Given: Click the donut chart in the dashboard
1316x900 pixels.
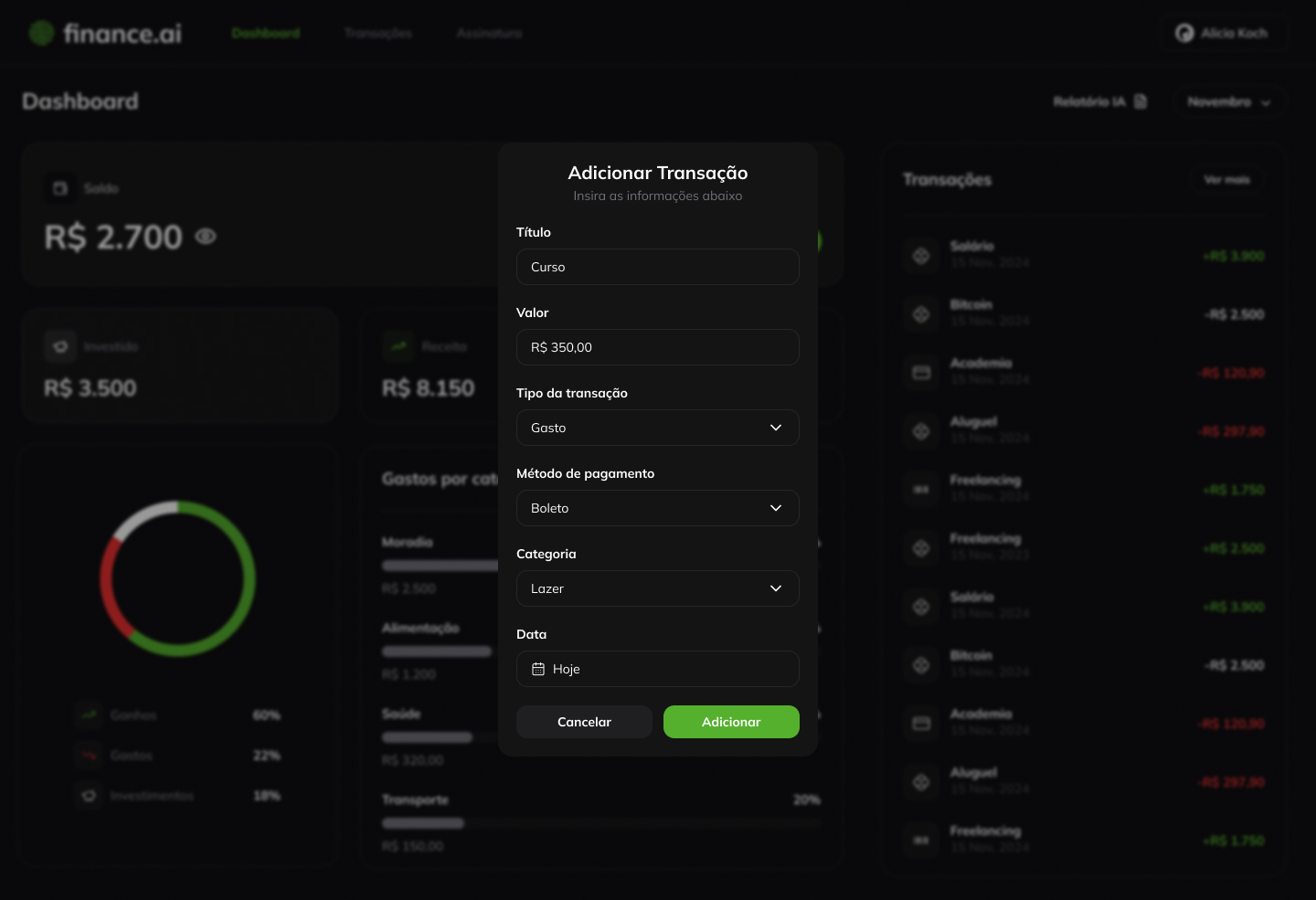Looking at the screenshot, I should (177, 578).
